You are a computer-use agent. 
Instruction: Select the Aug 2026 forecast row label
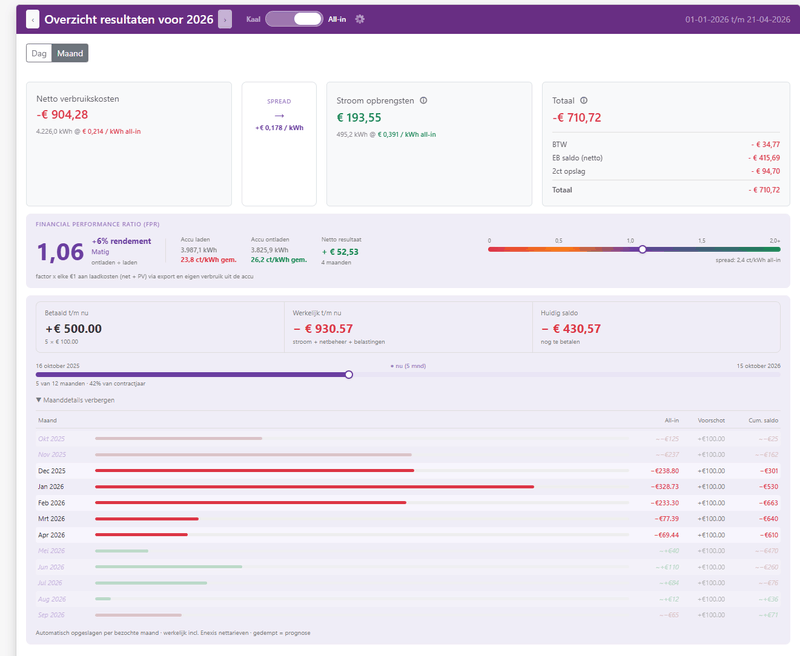[x=52, y=599]
